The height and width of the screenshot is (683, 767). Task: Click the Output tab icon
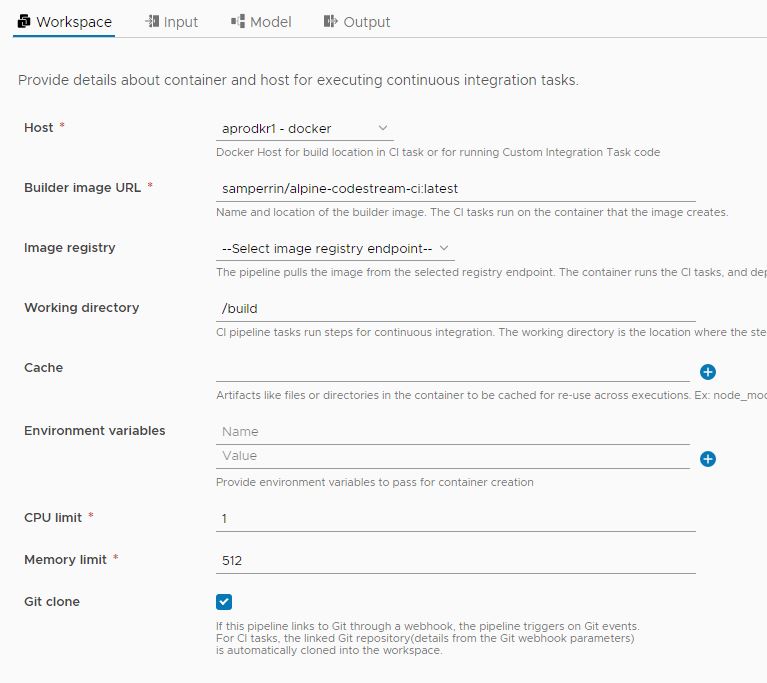[331, 22]
